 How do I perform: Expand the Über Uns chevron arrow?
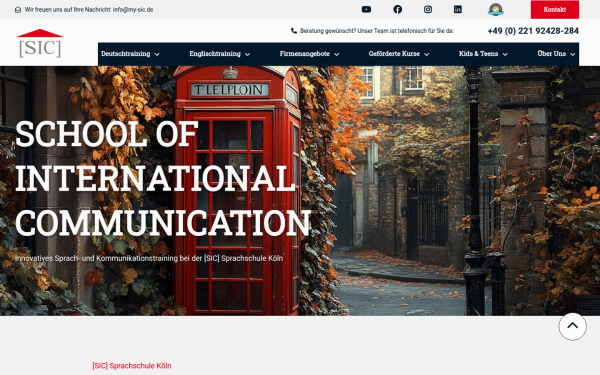572,54
